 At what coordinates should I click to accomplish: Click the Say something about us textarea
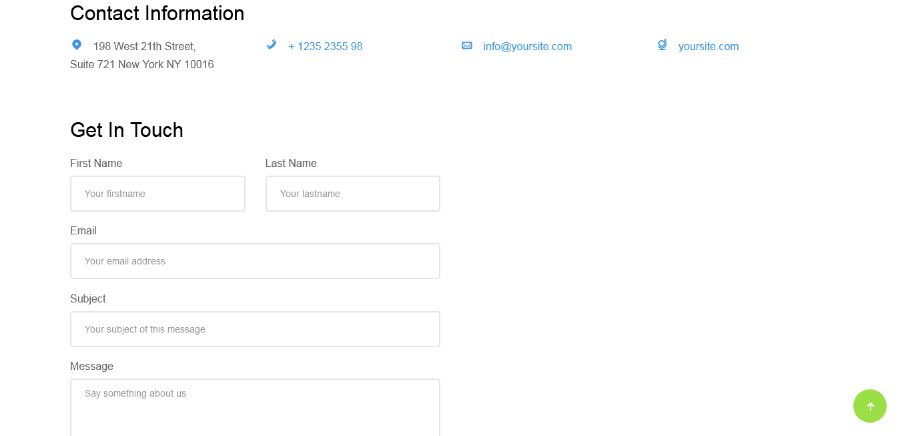click(x=255, y=408)
